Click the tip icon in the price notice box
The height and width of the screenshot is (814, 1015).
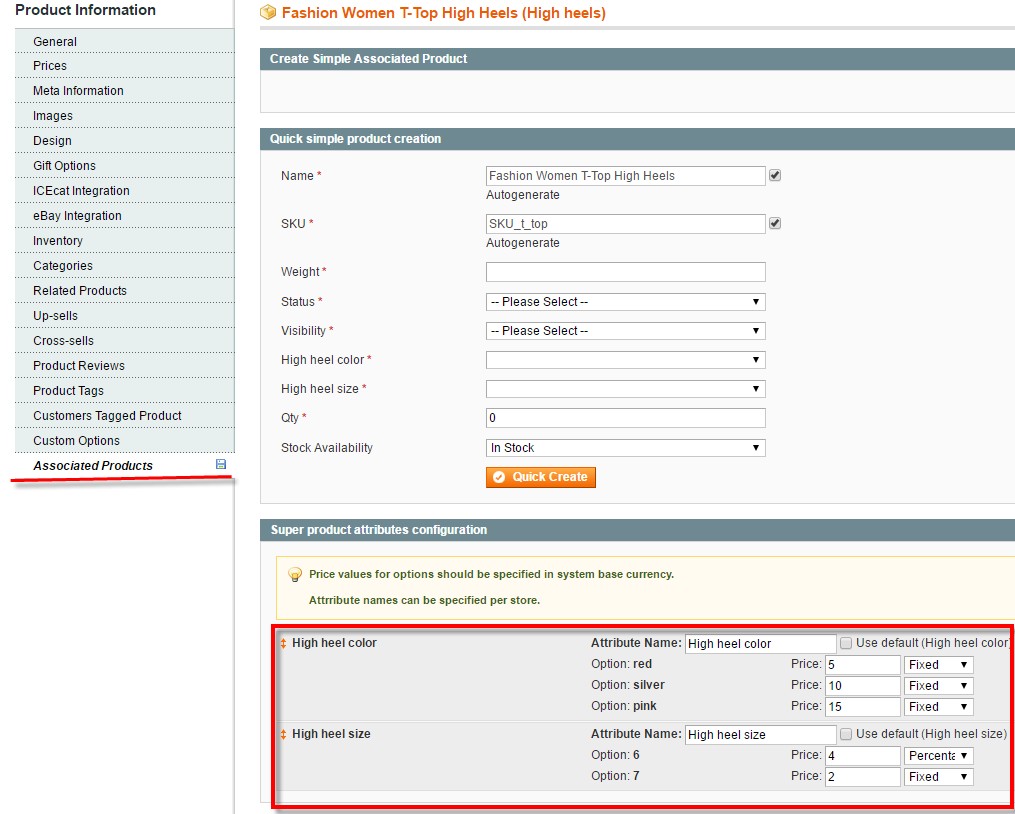pos(295,575)
